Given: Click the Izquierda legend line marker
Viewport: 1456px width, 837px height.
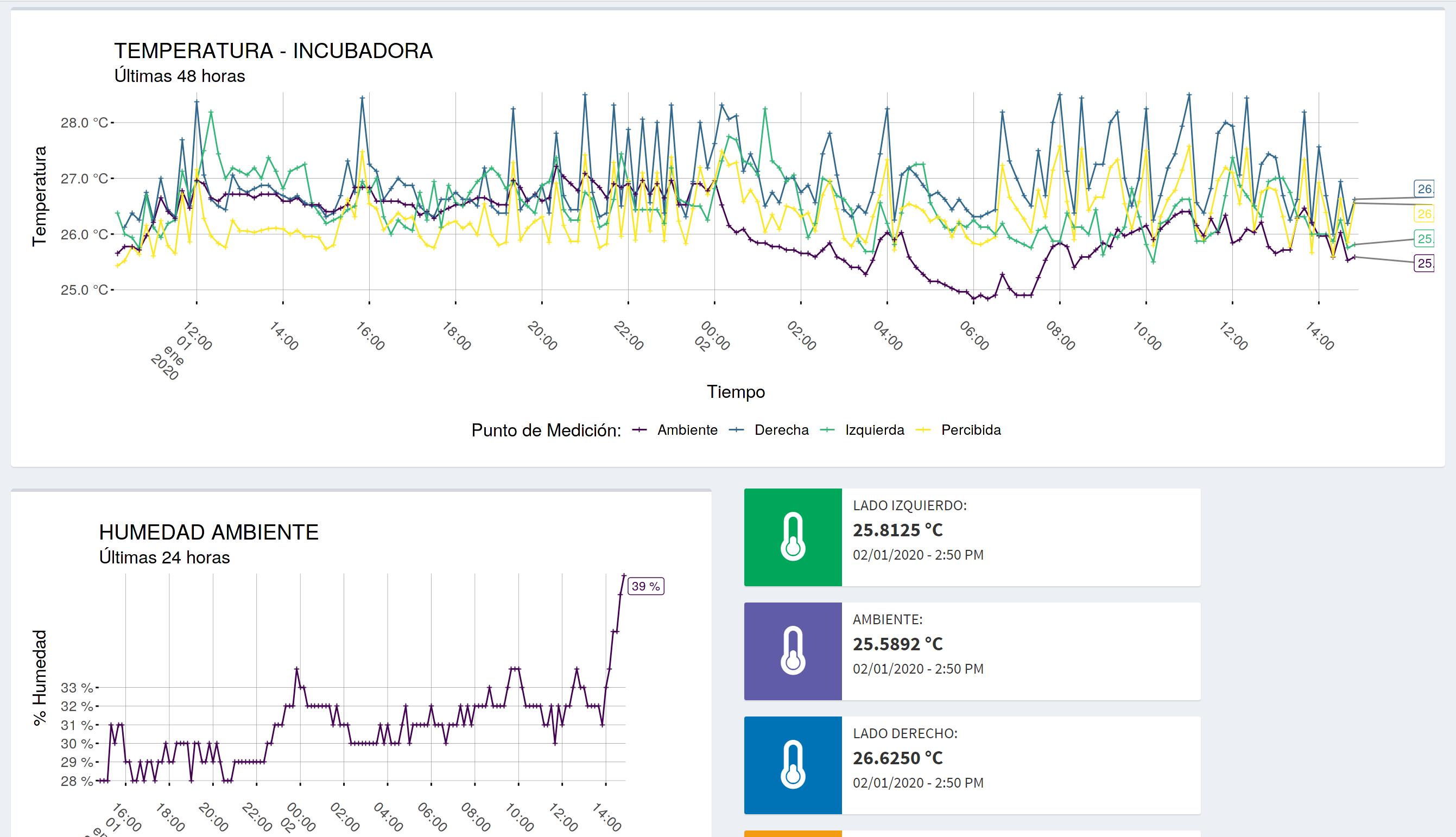Looking at the screenshot, I should tap(827, 430).
